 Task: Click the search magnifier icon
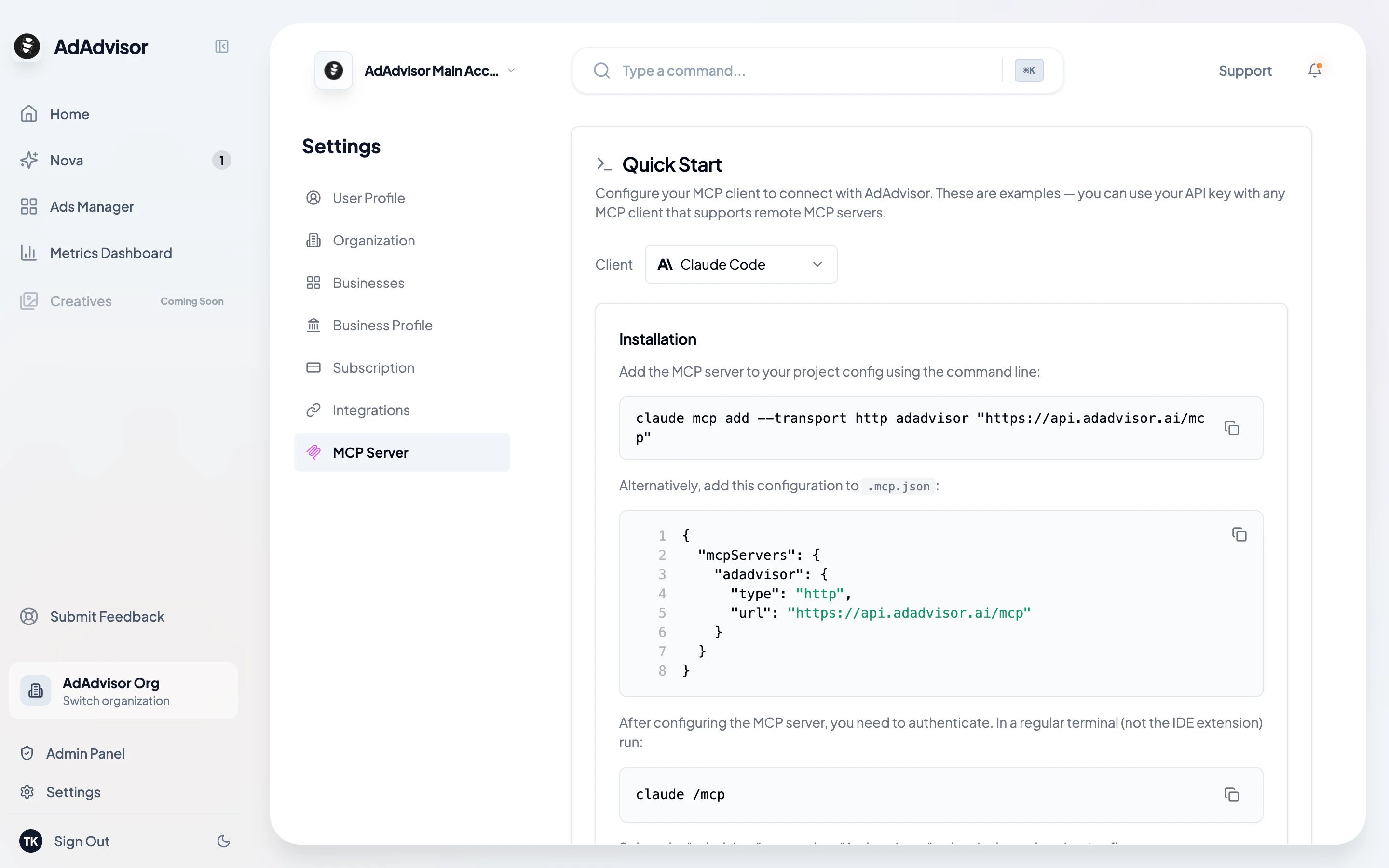(x=601, y=70)
